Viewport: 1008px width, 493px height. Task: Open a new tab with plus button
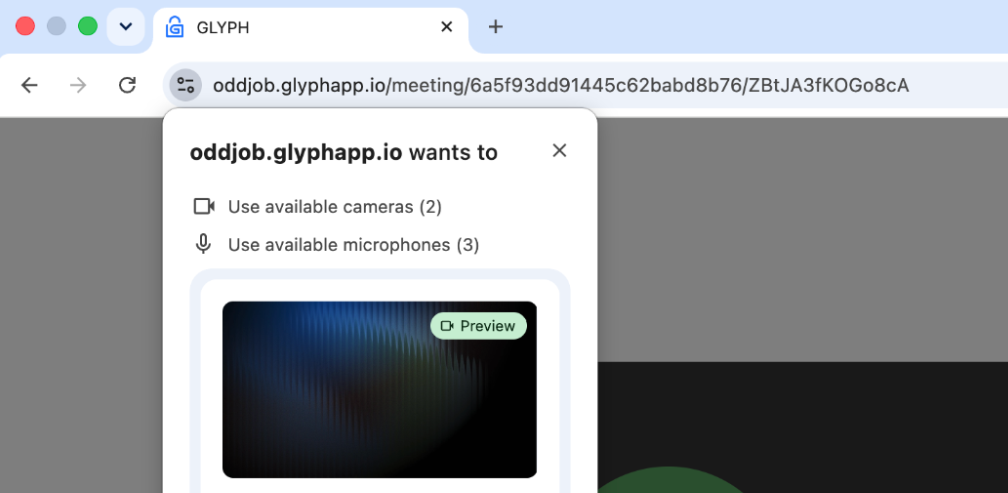495,26
